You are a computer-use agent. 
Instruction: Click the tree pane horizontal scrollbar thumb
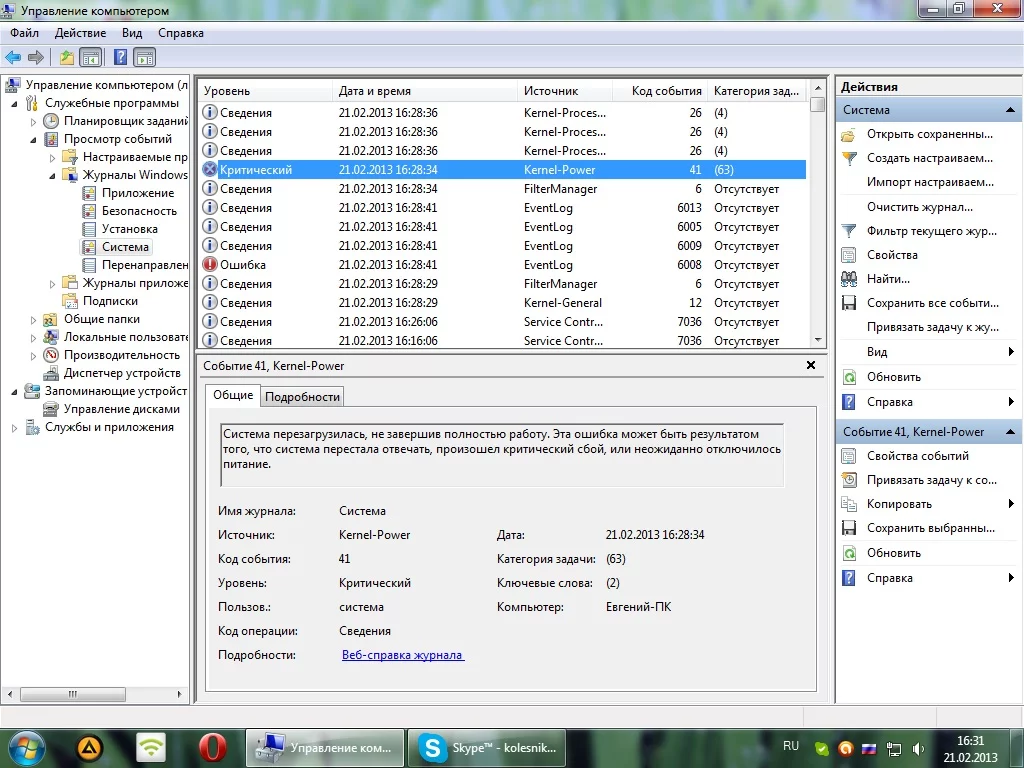(x=73, y=694)
